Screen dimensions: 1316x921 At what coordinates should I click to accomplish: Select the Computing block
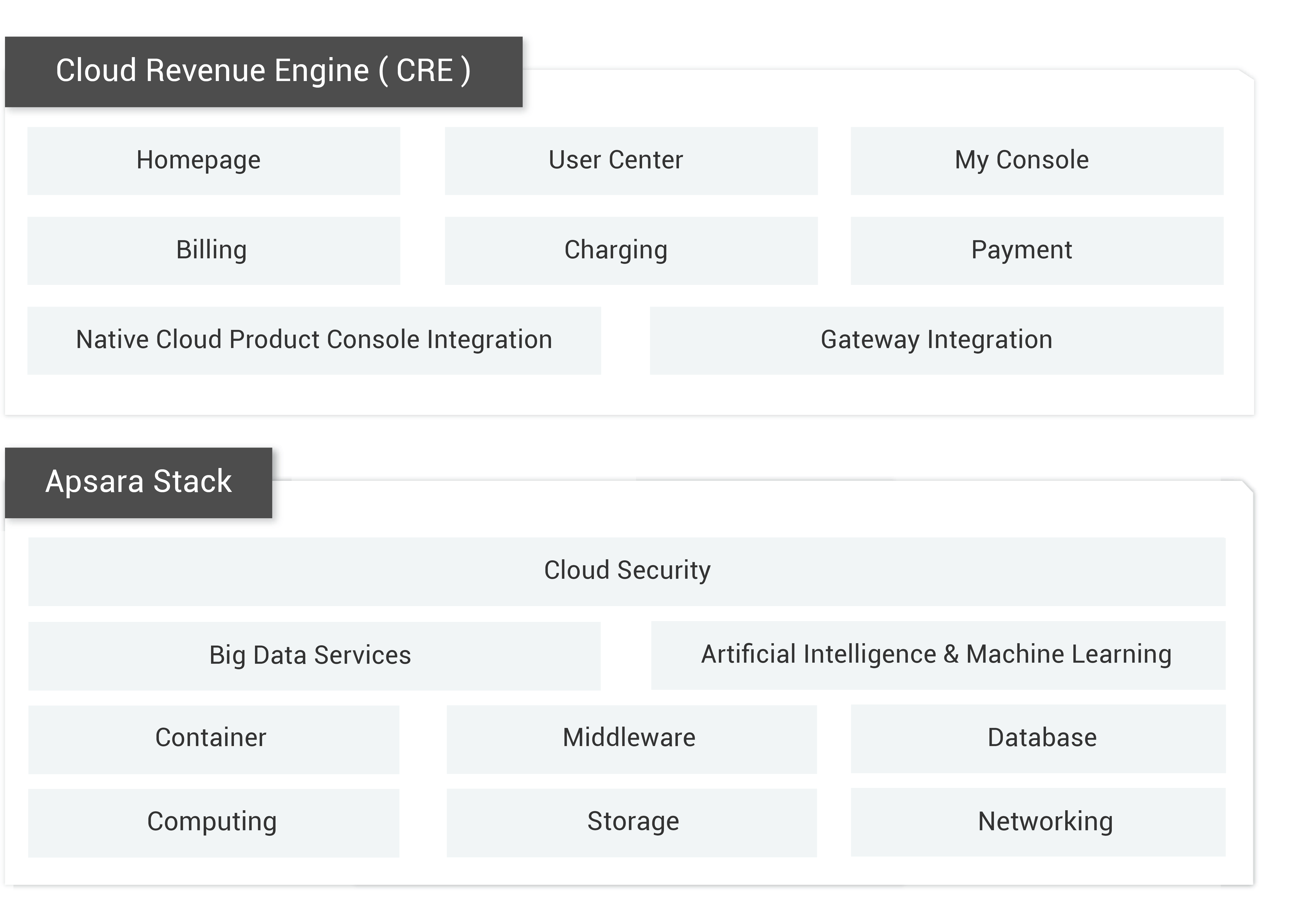click(213, 823)
